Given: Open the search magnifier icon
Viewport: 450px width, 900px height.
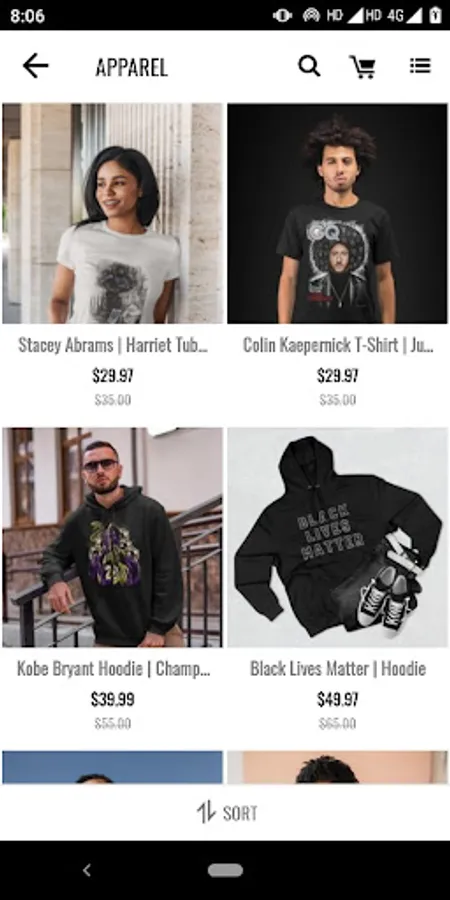Looking at the screenshot, I should 309,67.
